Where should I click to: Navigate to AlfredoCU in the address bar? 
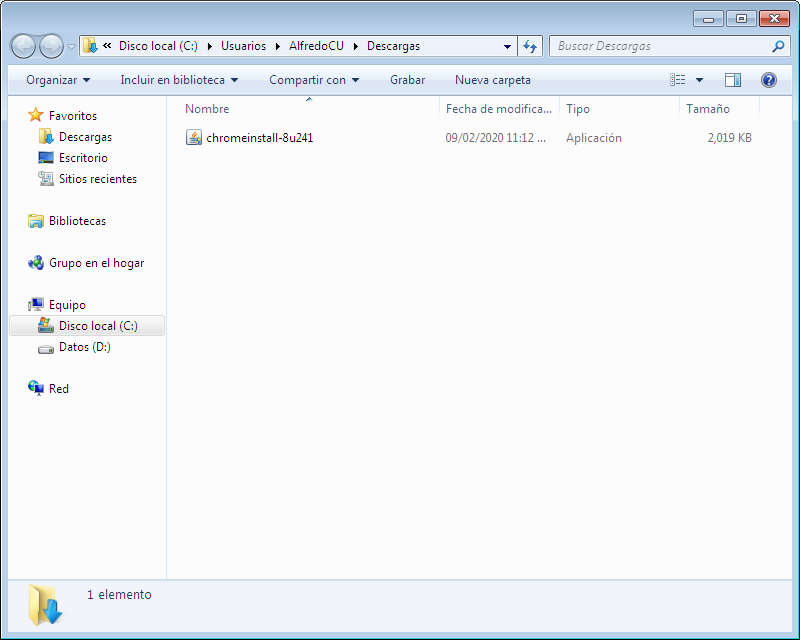point(316,46)
